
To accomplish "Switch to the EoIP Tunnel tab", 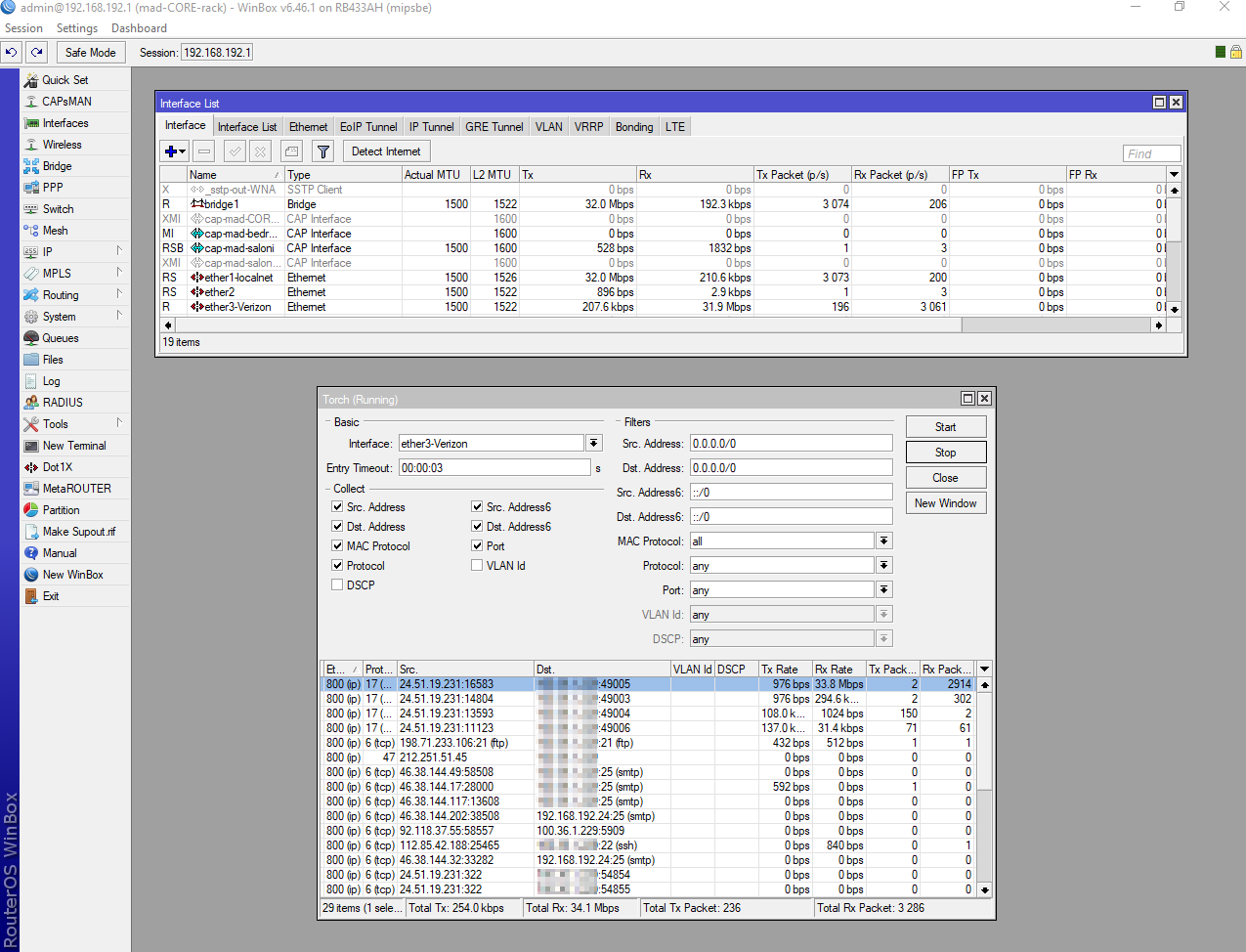I will coord(368,127).
